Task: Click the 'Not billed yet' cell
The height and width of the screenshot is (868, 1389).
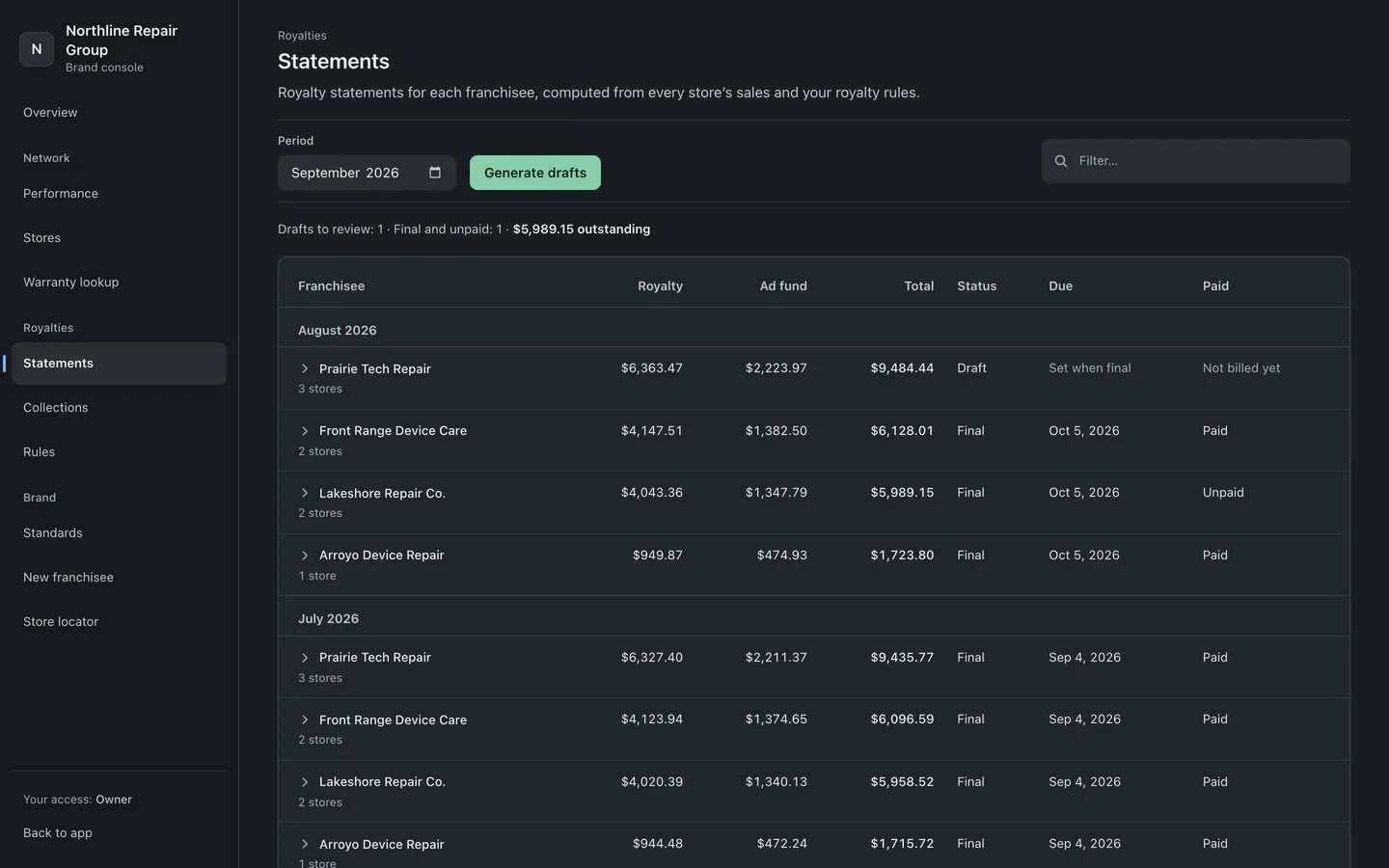Action: [1241, 368]
